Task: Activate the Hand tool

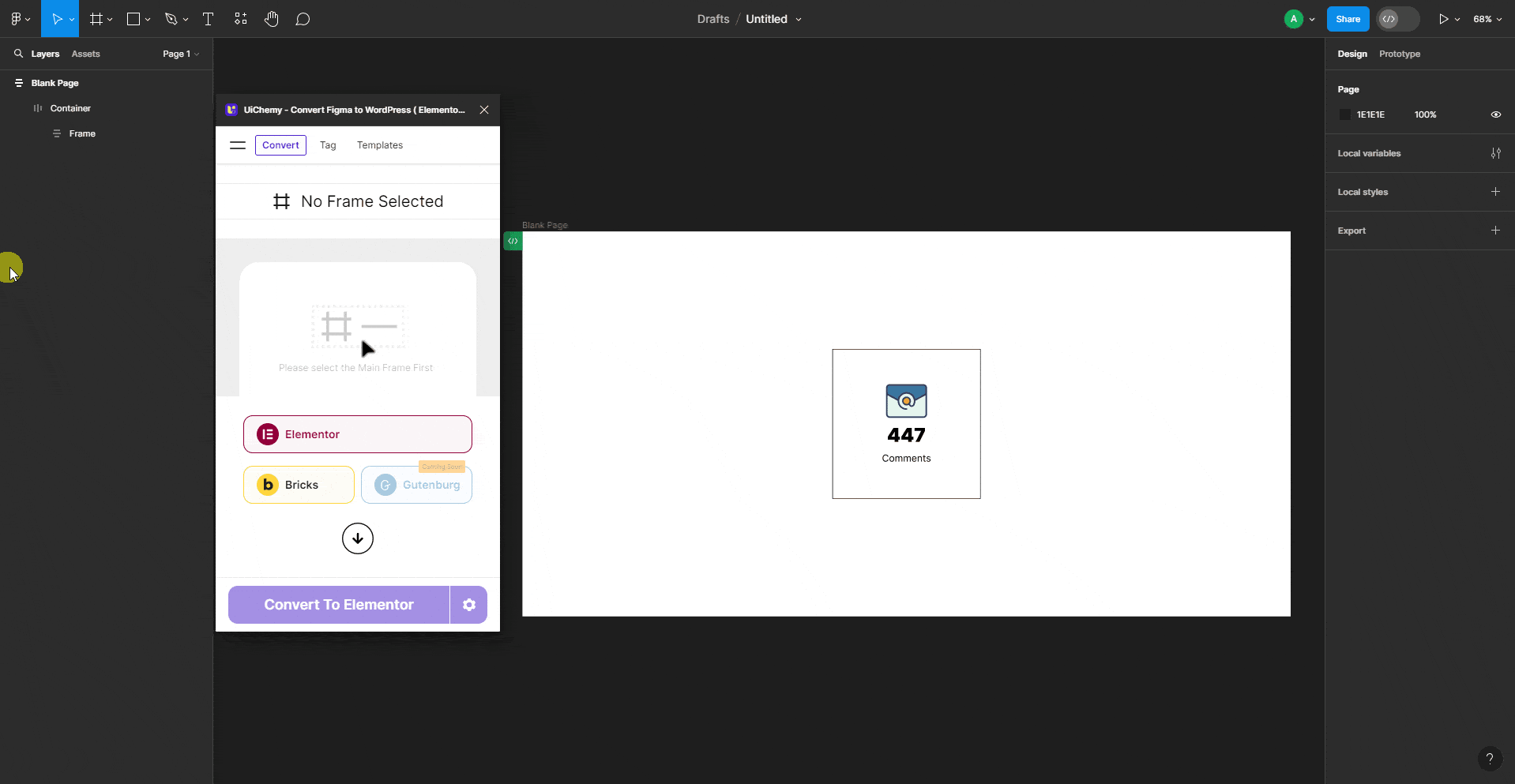Action: point(272,19)
